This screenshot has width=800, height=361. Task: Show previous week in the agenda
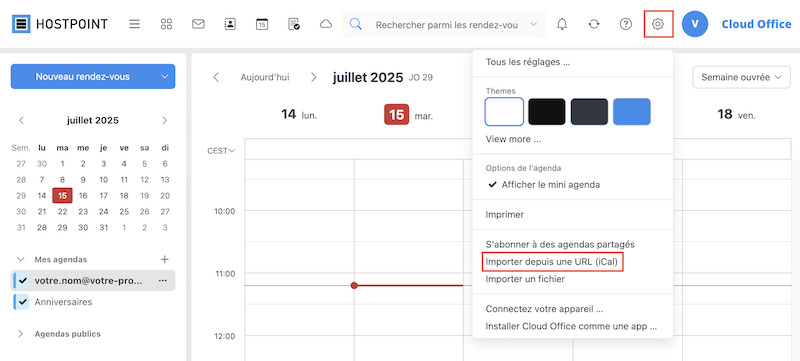point(216,77)
